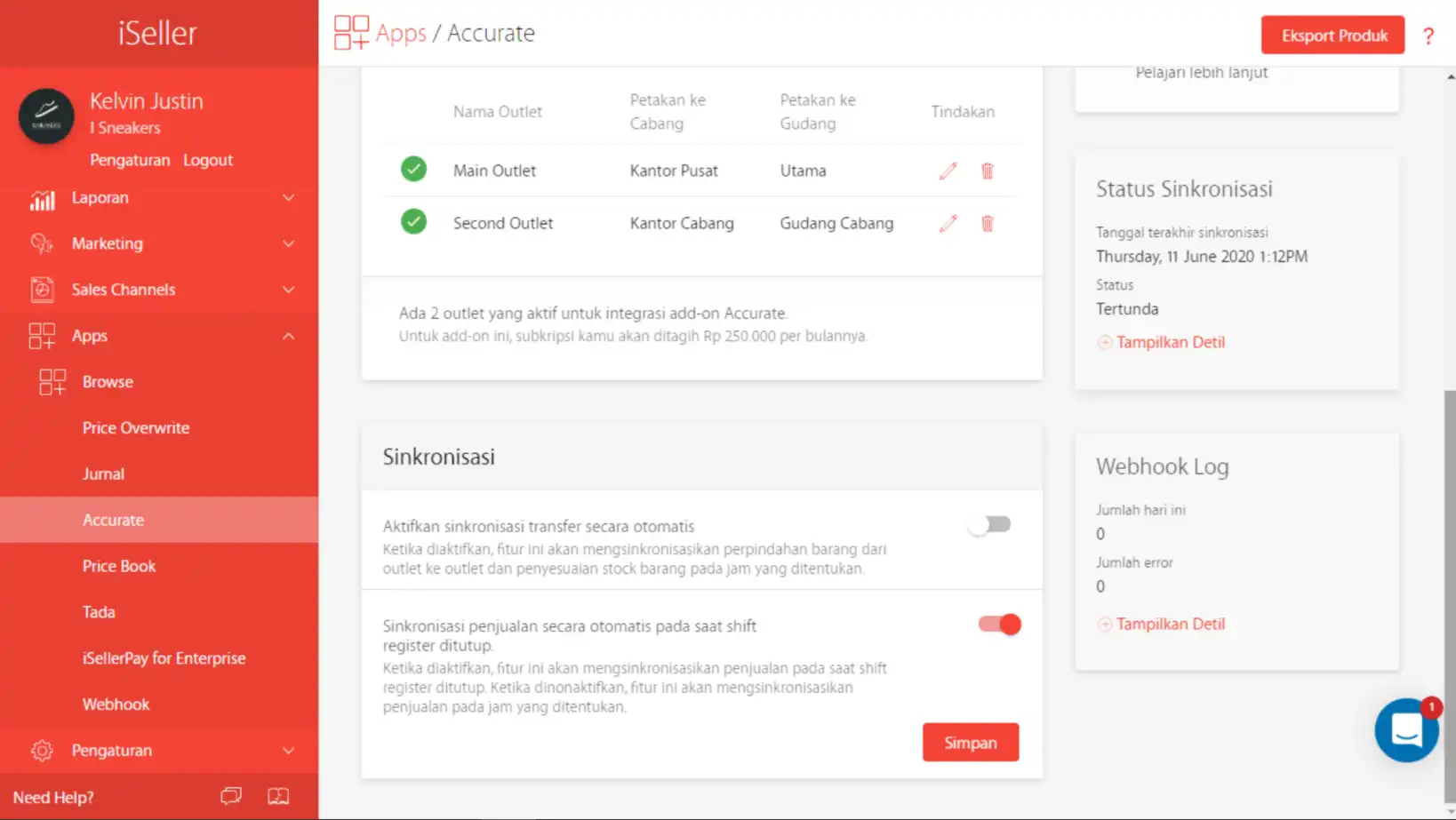The width and height of the screenshot is (1456, 820).
Task: Click the Sales Channels icon in sidebar
Action: (42, 290)
